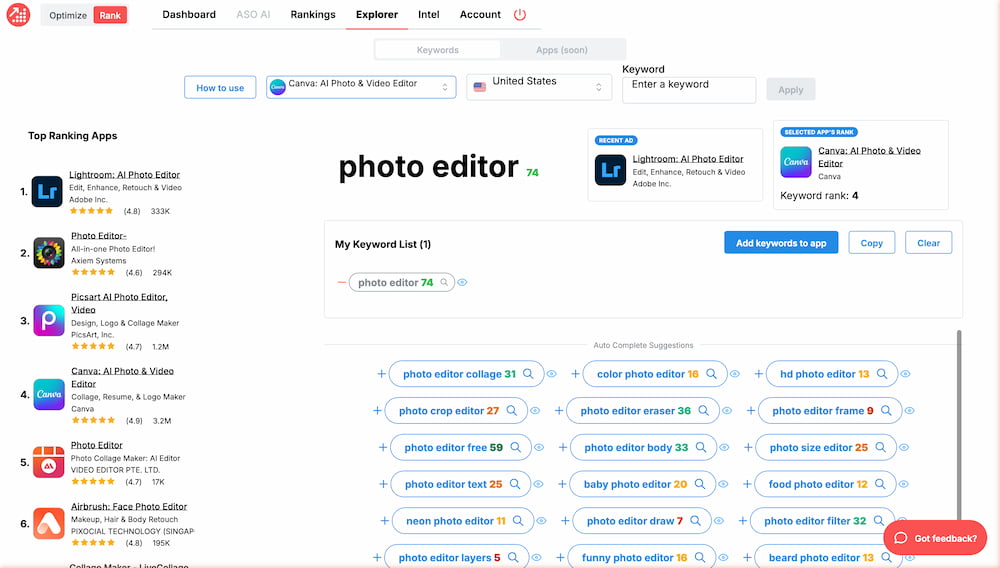Screen dimensions: 1000x568
Task: Open the Explorer tab
Action: coord(377,15)
